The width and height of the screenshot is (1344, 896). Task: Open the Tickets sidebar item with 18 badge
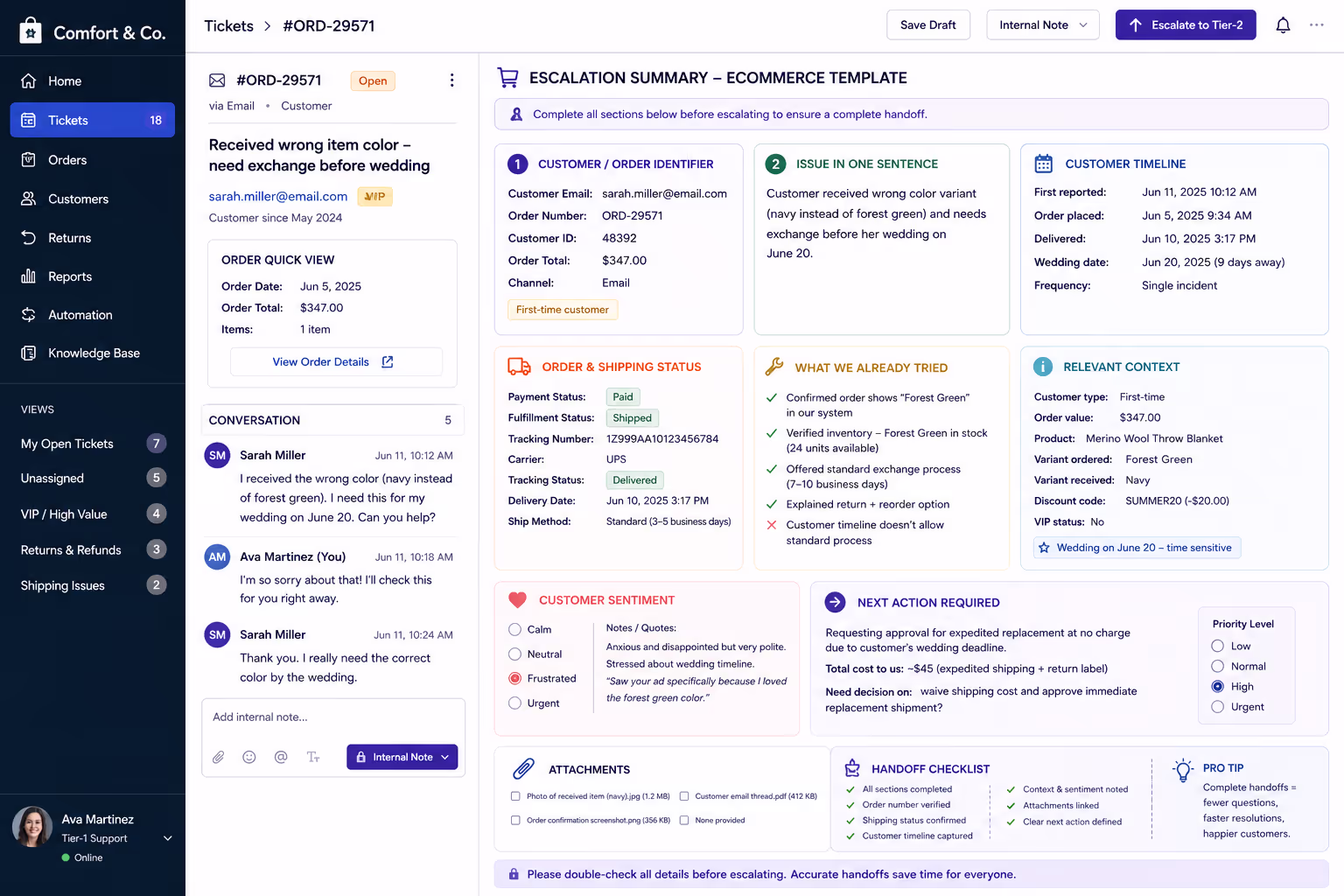(93, 120)
